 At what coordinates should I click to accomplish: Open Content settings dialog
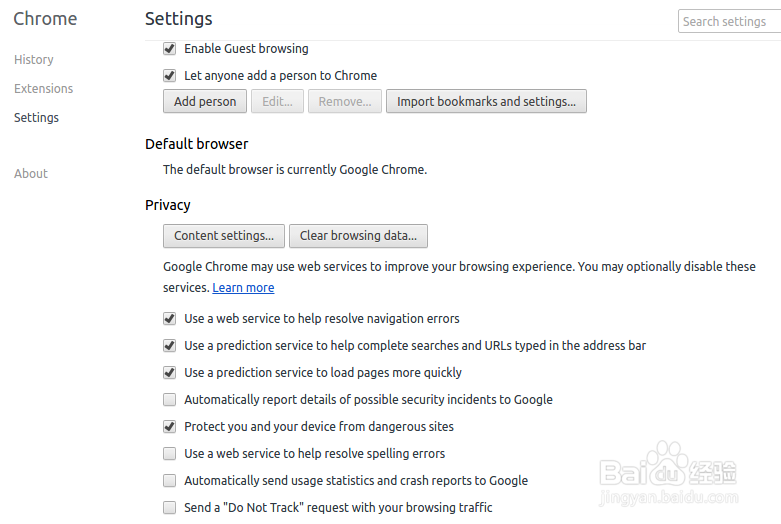point(224,236)
